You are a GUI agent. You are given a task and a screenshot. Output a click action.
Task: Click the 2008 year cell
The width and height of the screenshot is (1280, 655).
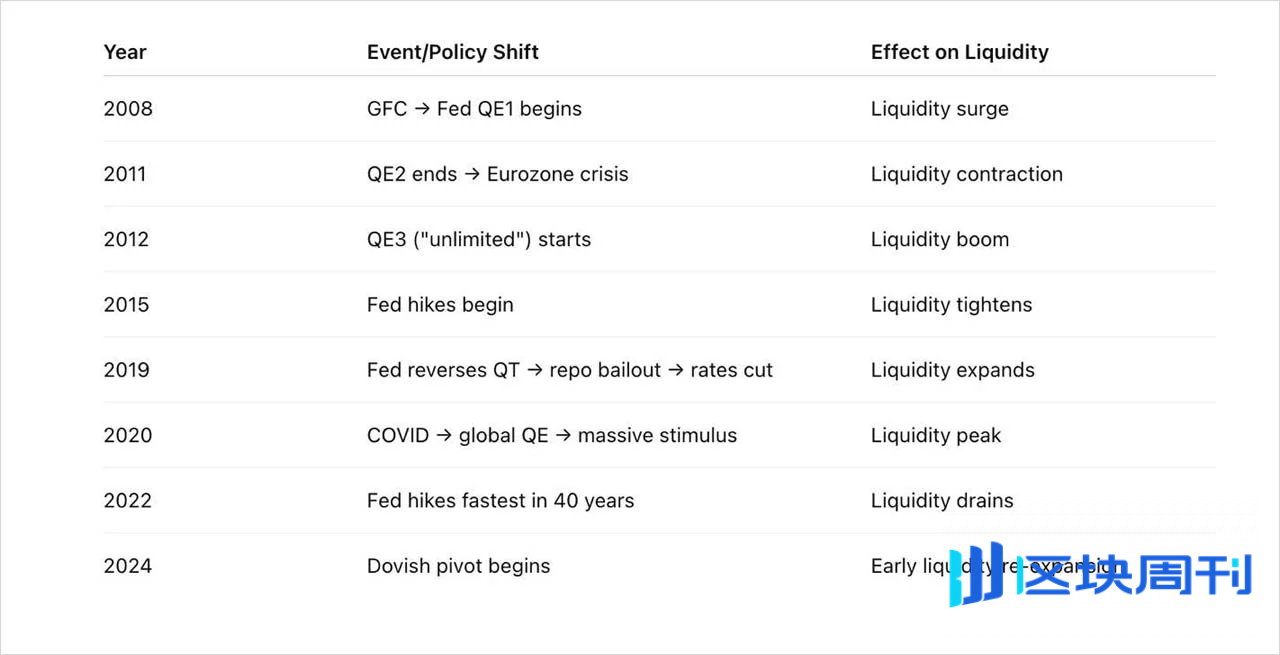(128, 109)
